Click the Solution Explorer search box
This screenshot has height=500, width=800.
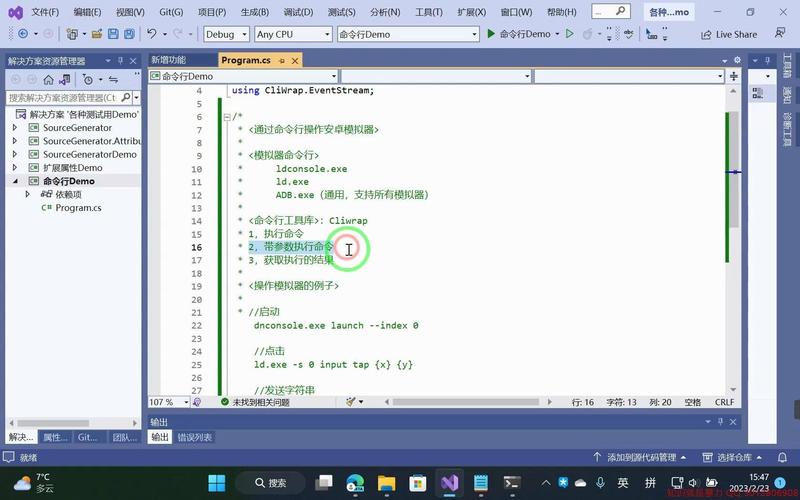[62, 98]
